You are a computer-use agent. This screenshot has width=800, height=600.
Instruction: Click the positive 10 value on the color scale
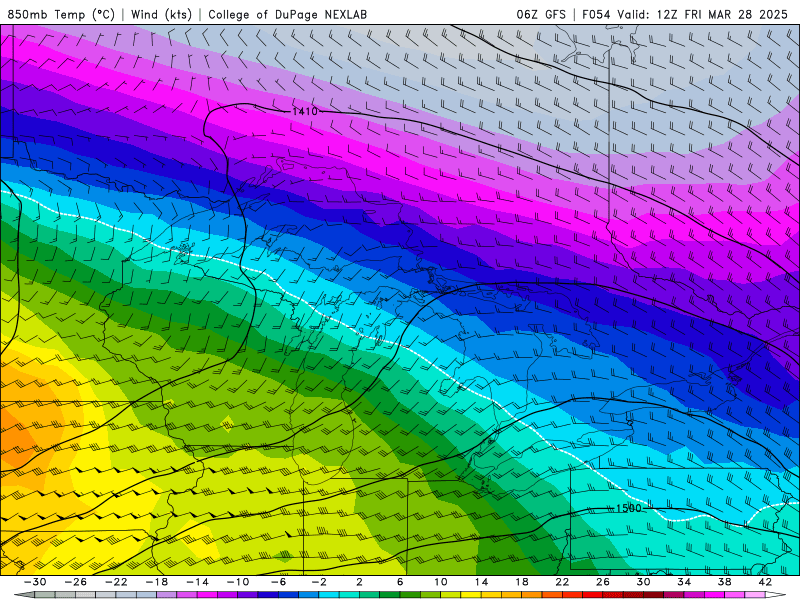441,582
